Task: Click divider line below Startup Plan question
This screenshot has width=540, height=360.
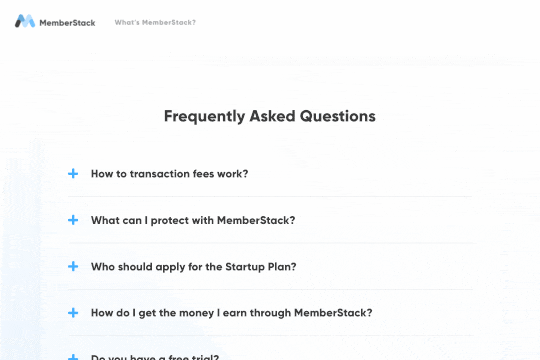Action: (270, 289)
